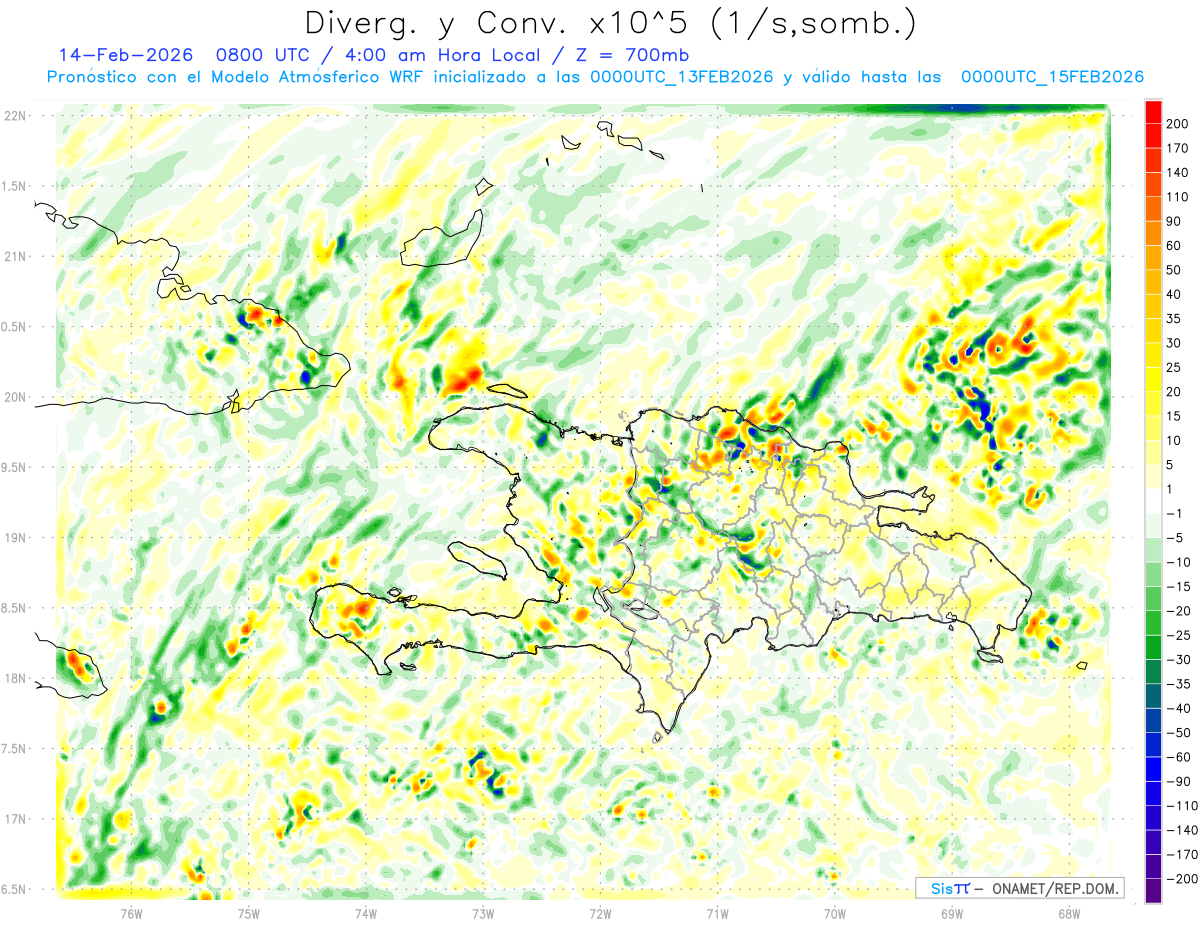Click the dark purple colorbar segment below -200

pyautogui.click(x=1153, y=891)
